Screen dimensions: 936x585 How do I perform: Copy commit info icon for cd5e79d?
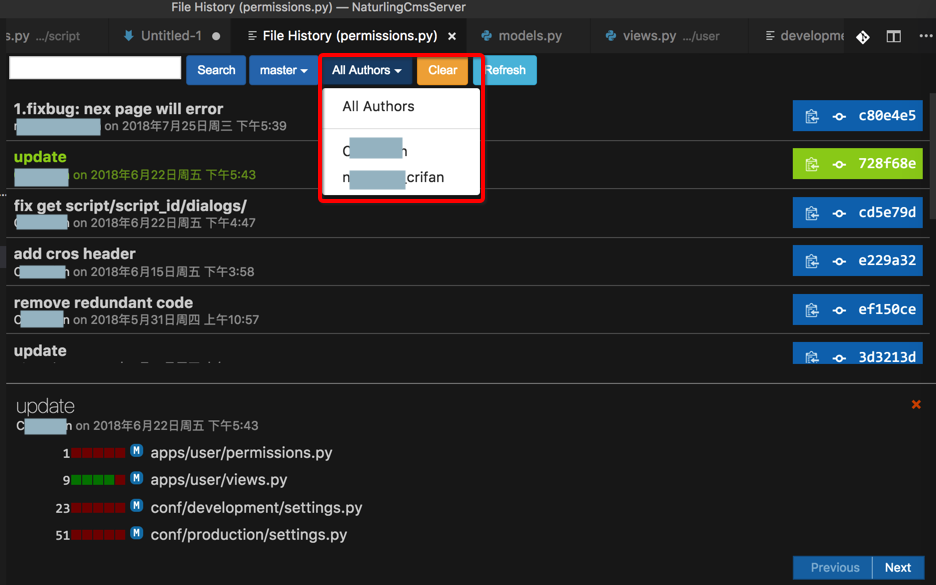point(811,213)
